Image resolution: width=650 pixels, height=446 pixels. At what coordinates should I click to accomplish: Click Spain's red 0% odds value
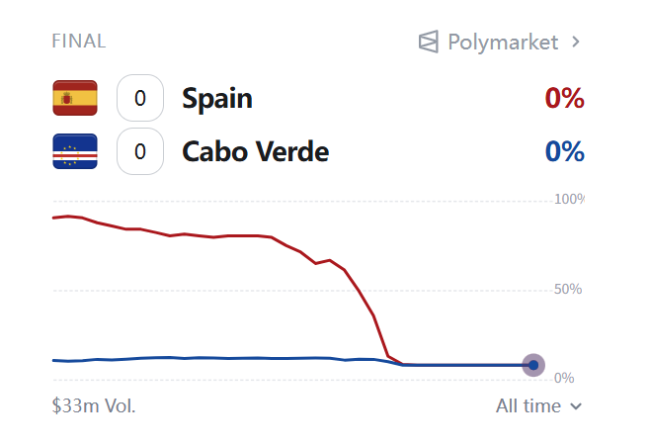(x=565, y=98)
